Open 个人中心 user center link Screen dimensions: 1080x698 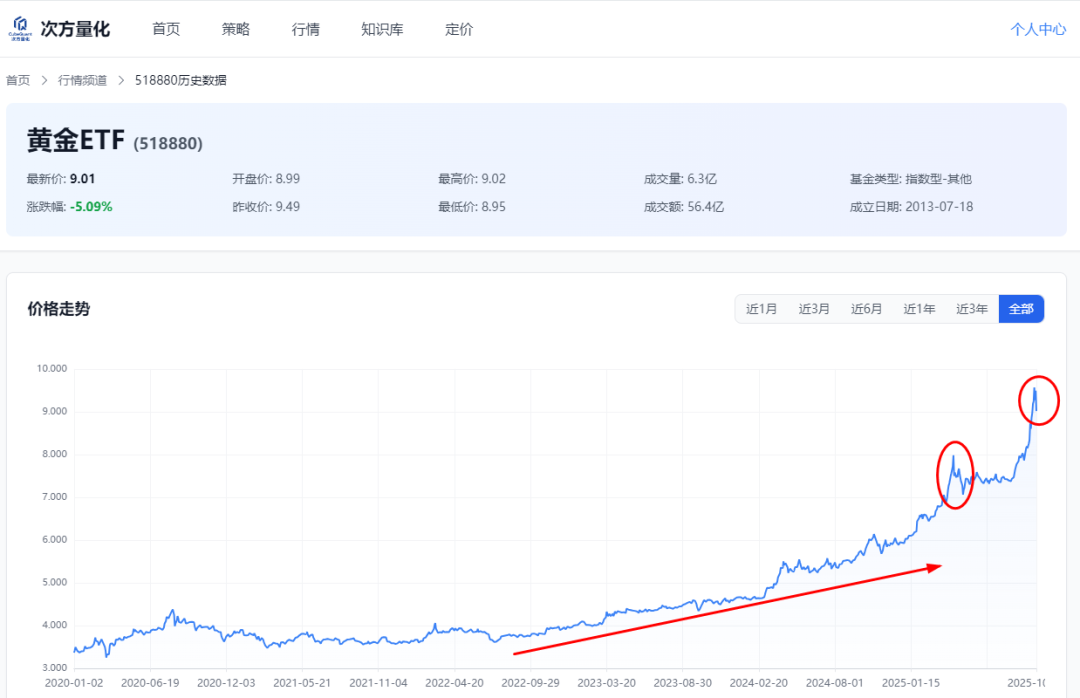coord(1038,29)
